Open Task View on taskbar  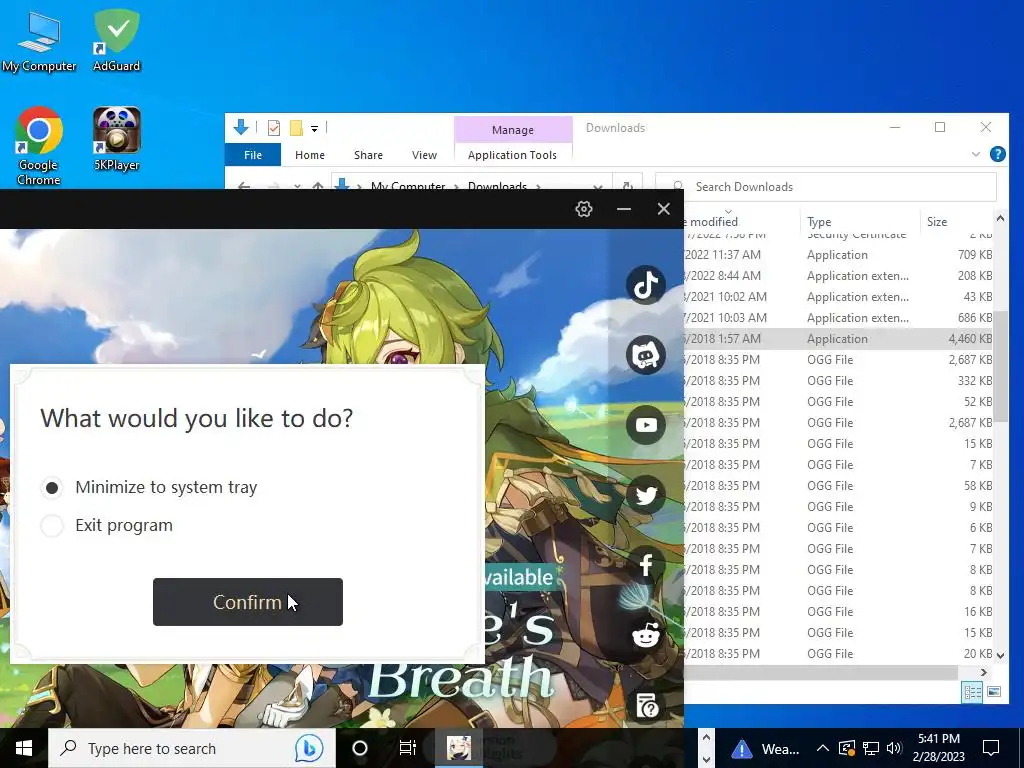pos(408,748)
